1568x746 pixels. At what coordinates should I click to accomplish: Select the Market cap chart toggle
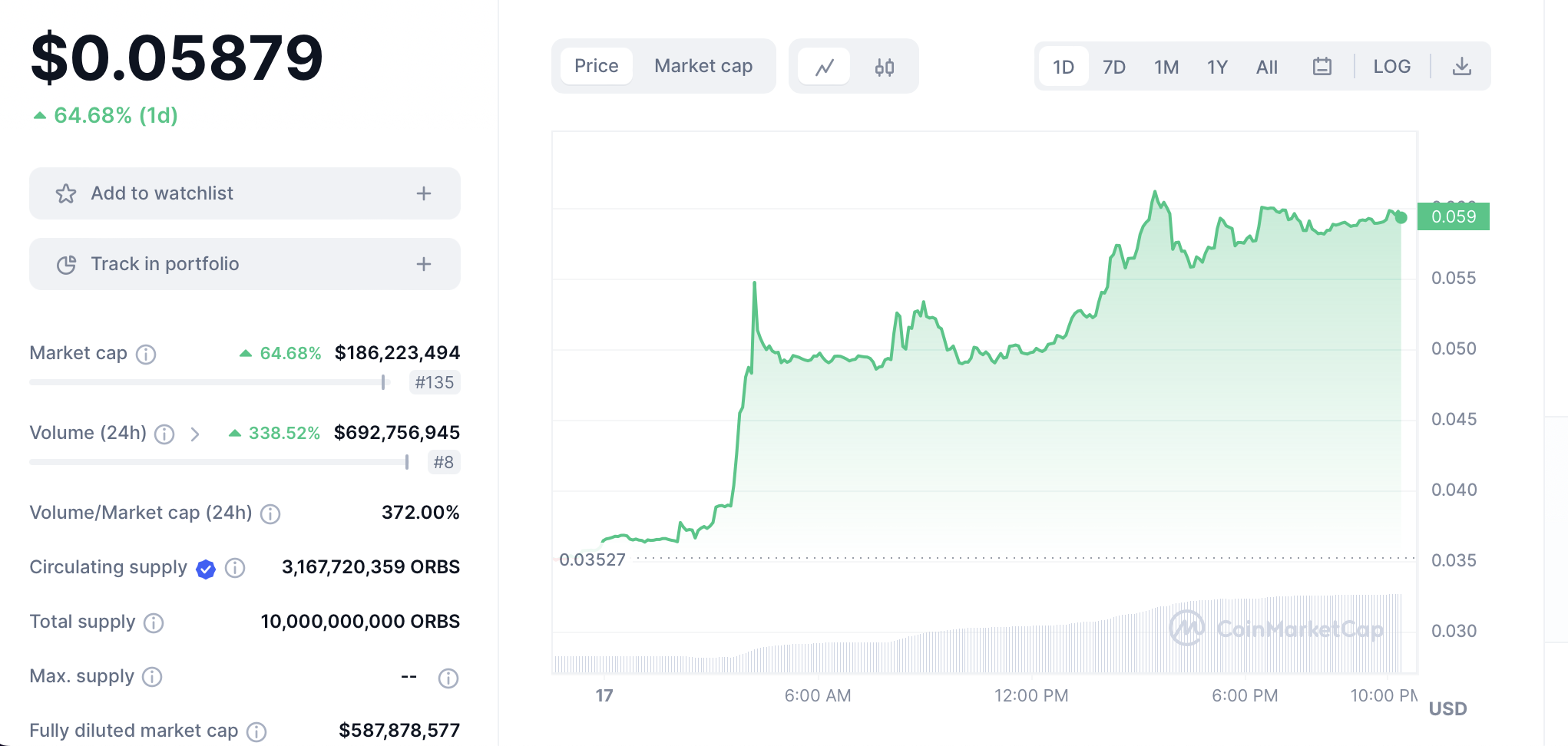703,66
